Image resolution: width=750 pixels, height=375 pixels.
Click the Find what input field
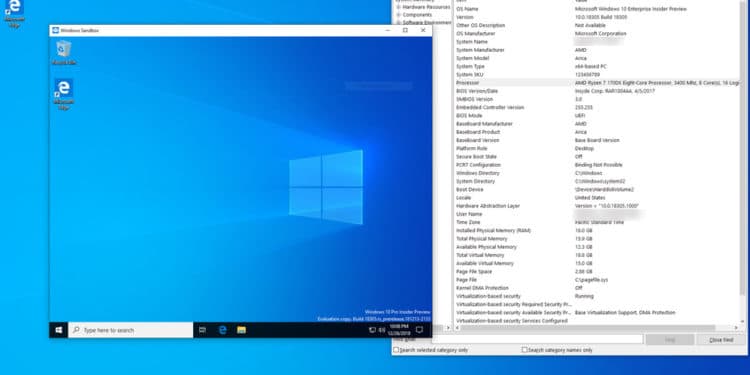pos(538,339)
